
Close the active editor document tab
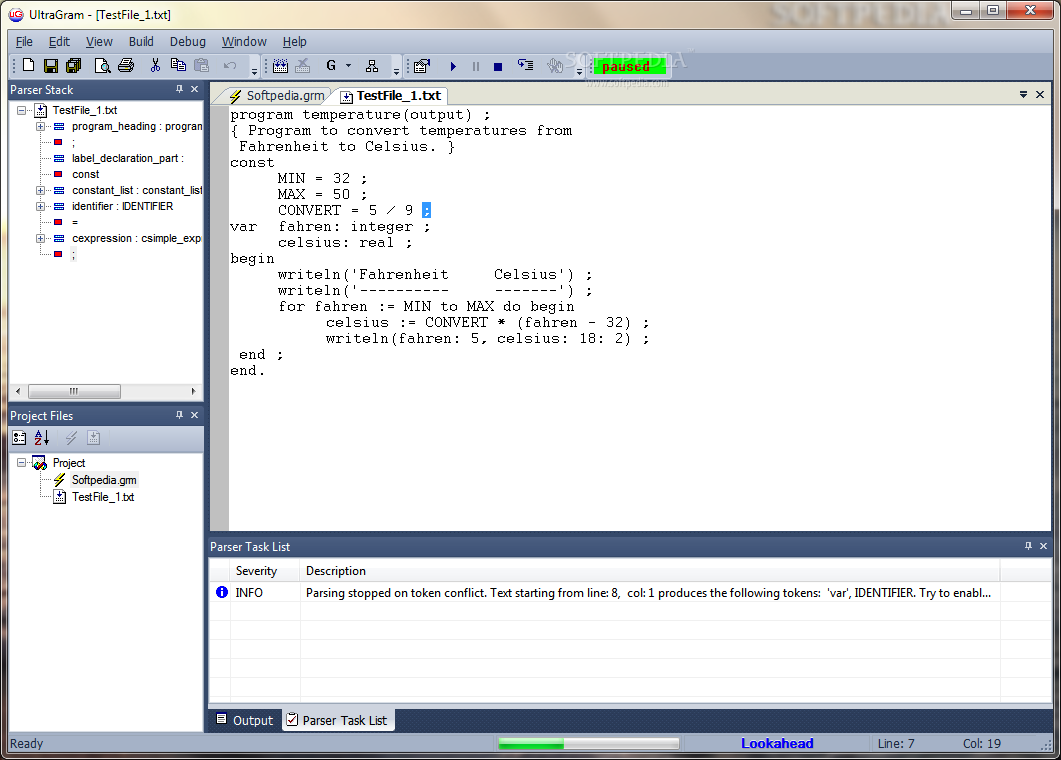click(x=1040, y=95)
